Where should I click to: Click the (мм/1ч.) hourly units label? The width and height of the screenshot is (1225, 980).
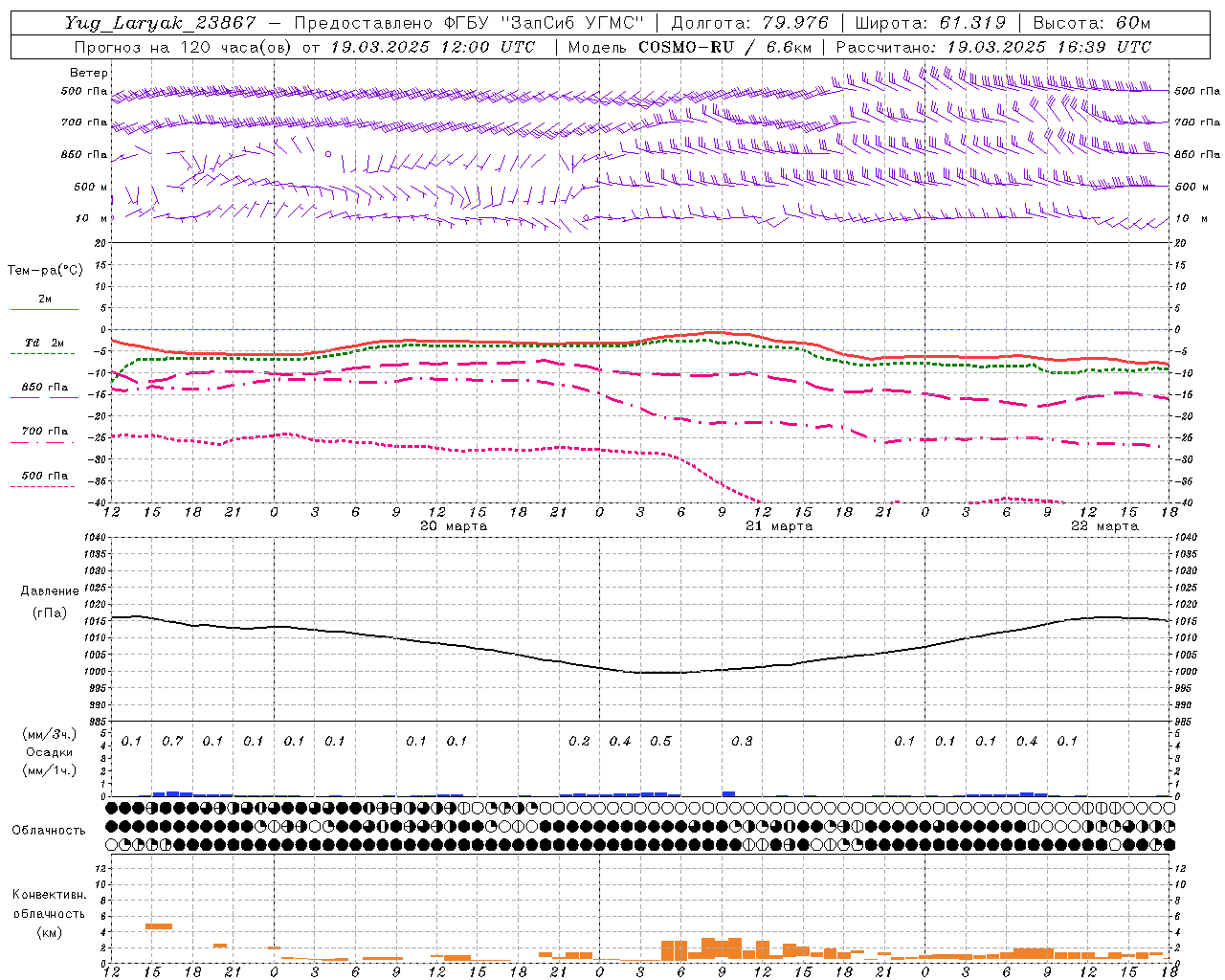(50, 770)
